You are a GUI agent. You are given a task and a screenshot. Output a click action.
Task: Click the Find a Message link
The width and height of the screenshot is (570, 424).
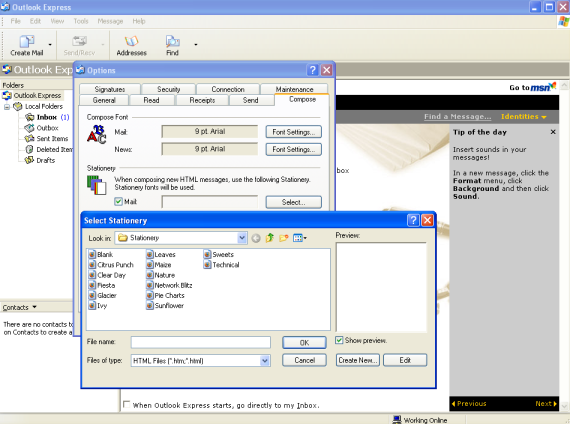[x=457, y=117]
